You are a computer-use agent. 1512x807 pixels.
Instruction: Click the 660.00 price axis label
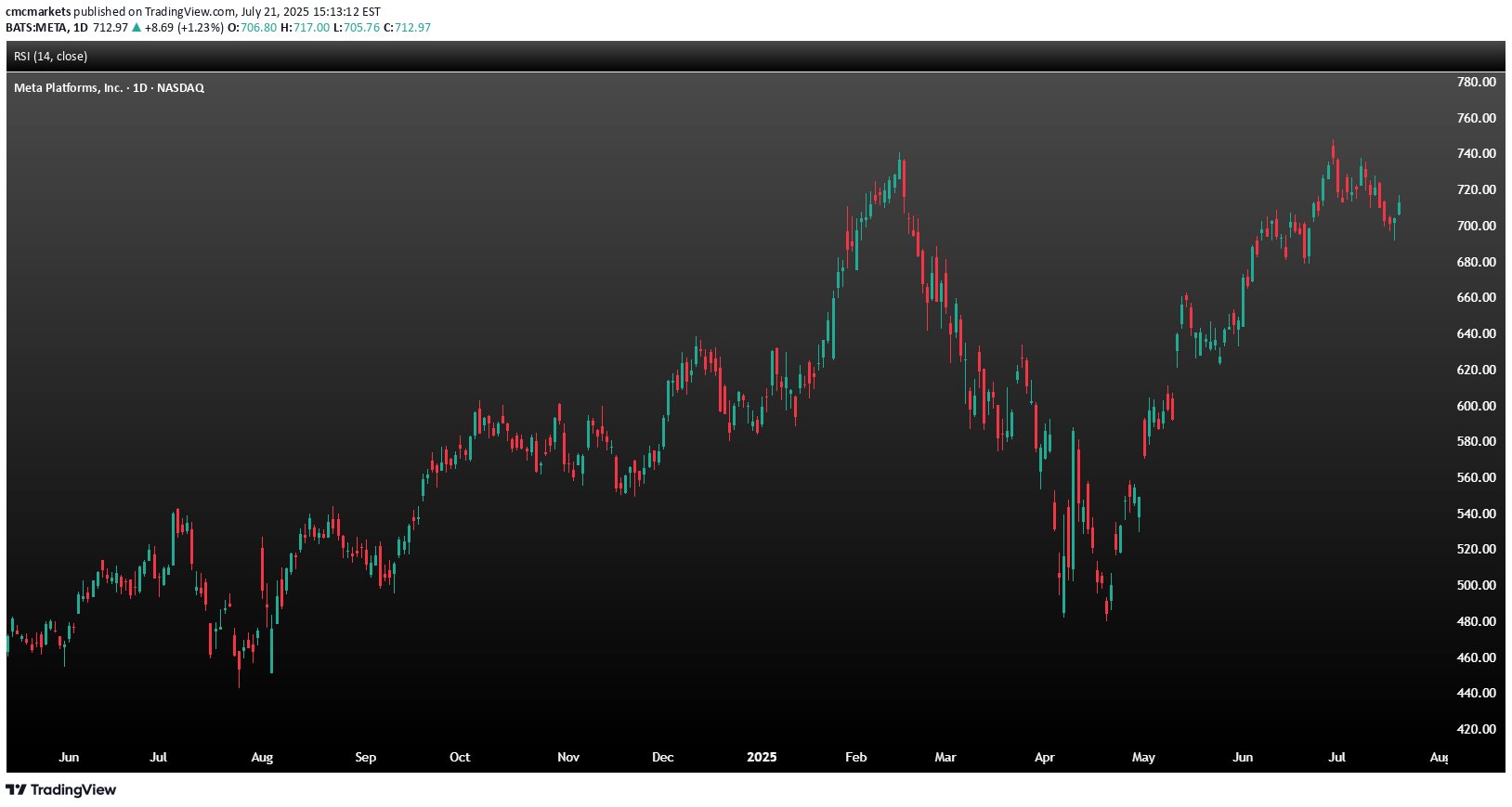tap(1477, 297)
